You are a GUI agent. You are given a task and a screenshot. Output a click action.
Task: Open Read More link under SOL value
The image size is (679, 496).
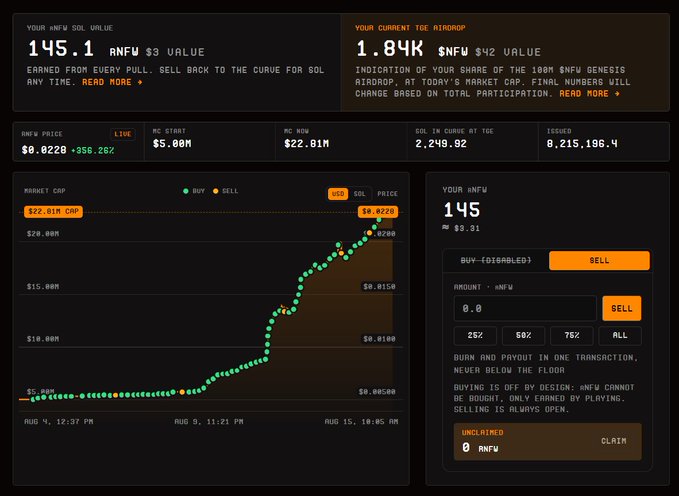(x=112, y=82)
